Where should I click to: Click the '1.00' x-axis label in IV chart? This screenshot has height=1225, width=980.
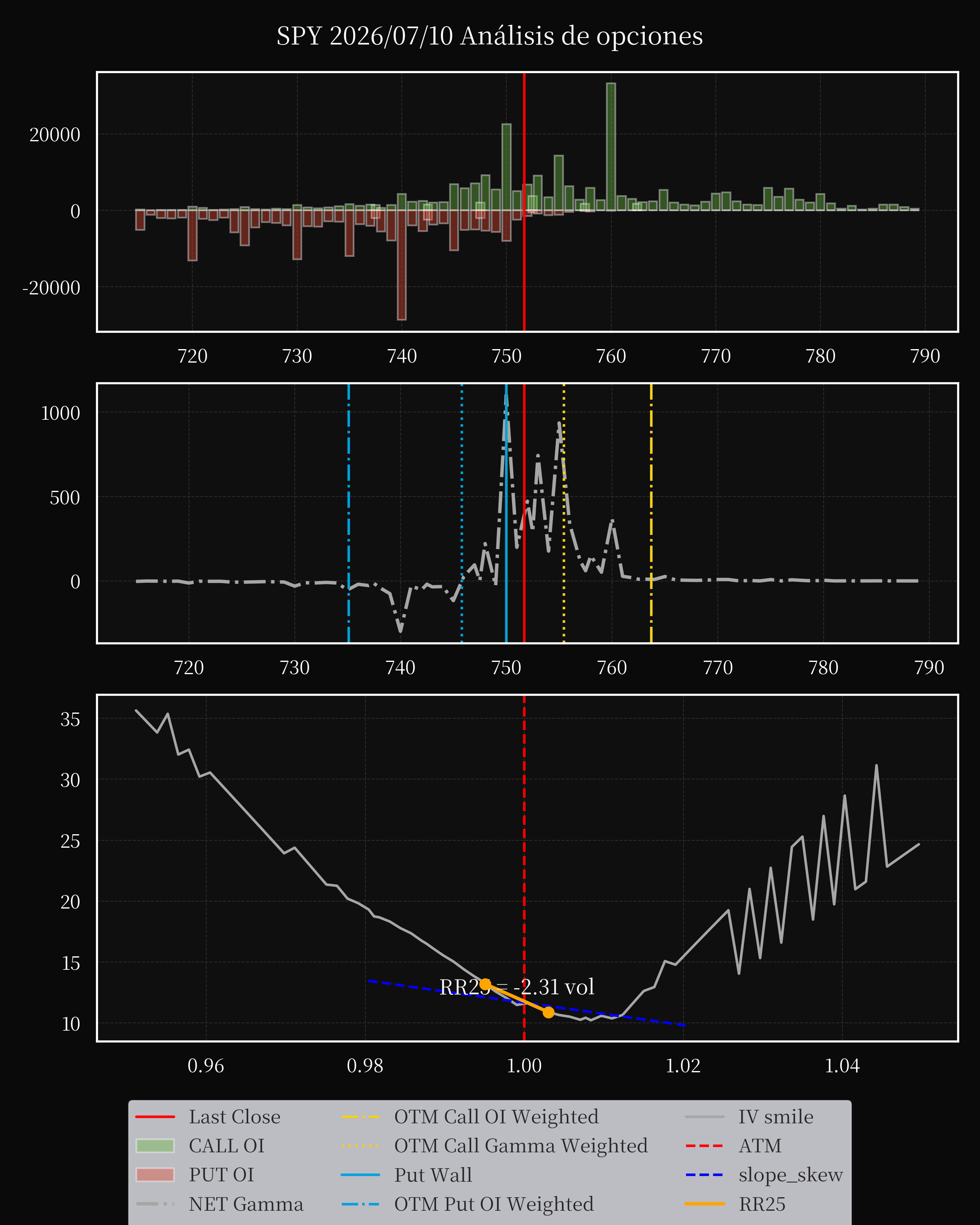tap(524, 1065)
